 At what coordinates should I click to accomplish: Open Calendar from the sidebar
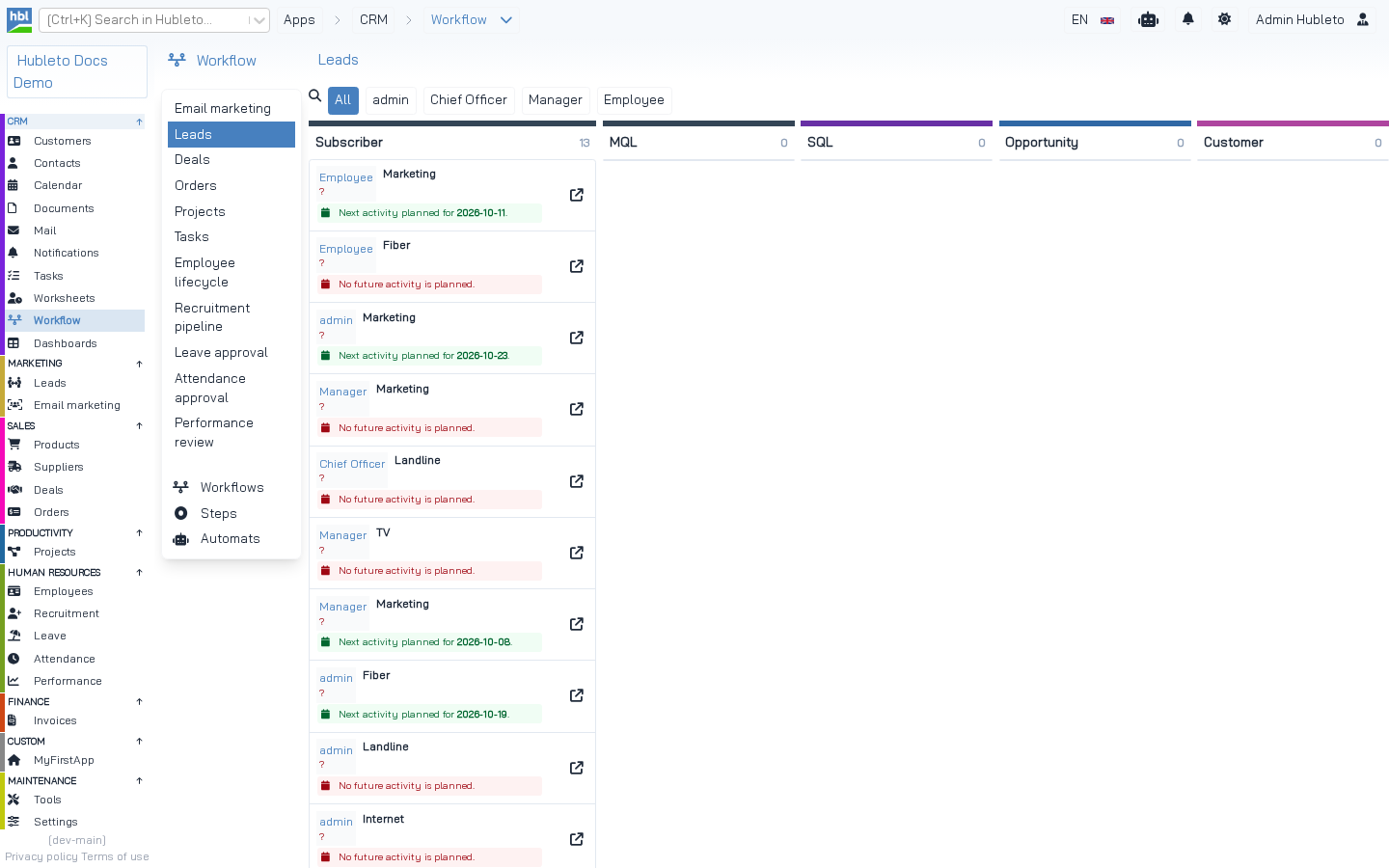tap(74, 185)
